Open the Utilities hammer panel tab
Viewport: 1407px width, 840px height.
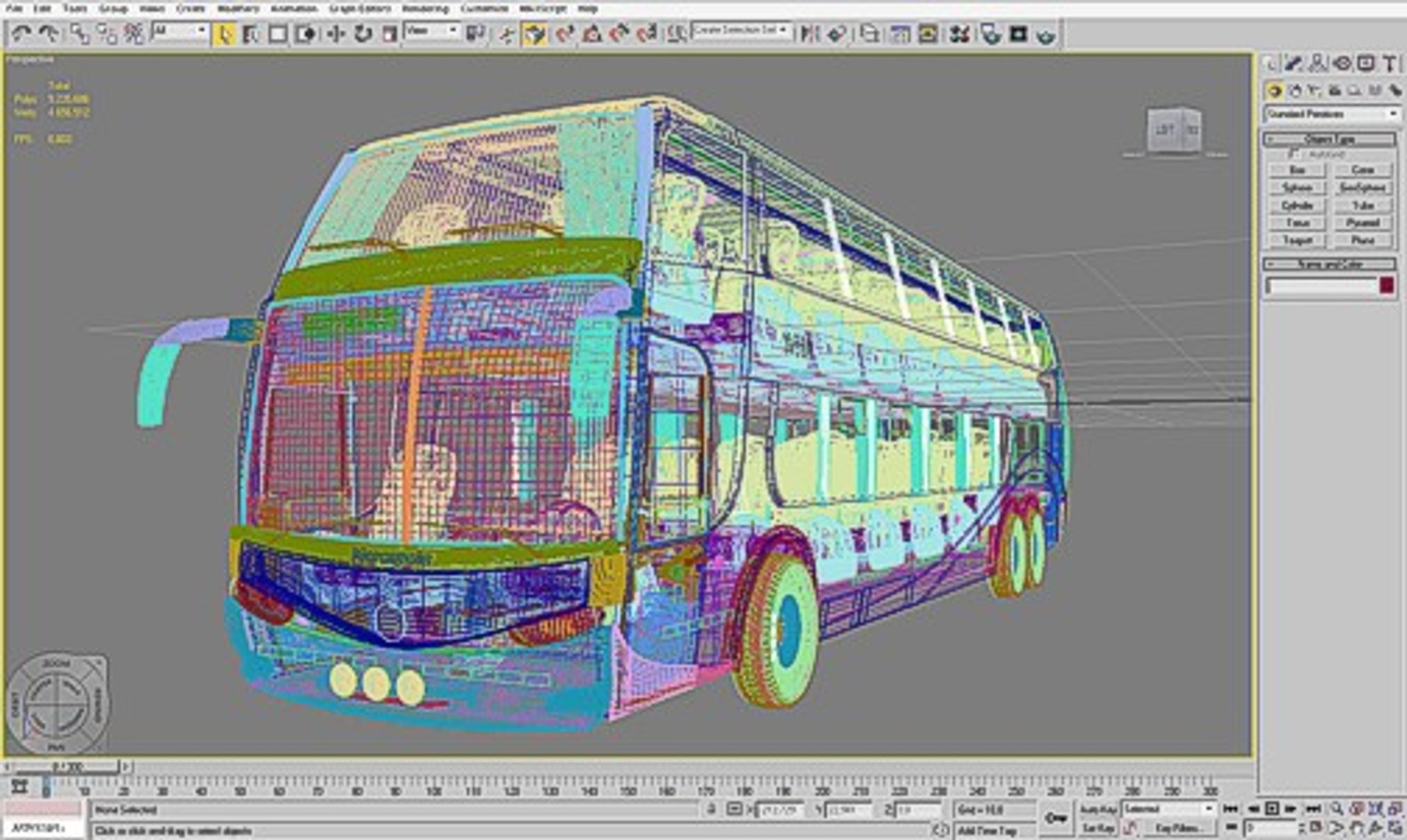click(1389, 63)
